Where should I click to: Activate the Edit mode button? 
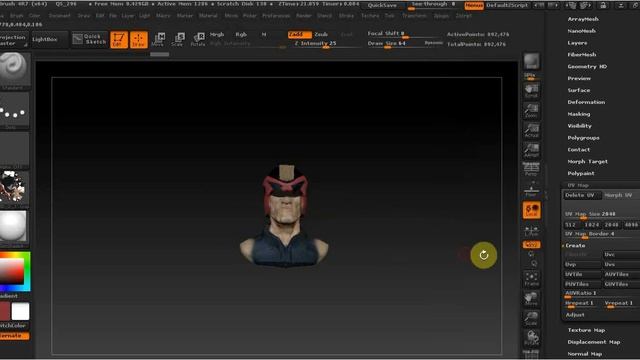pos(119,40)
